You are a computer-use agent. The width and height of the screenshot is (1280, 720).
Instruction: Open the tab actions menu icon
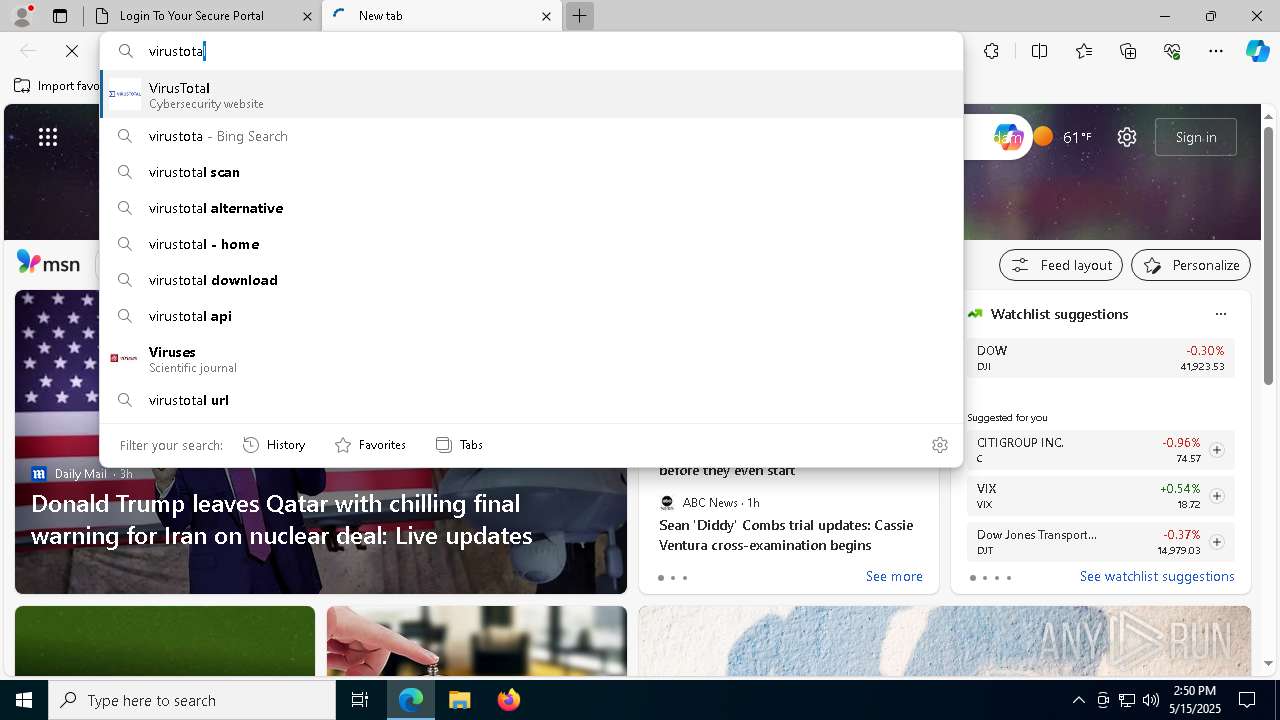(x=60, y=16)
